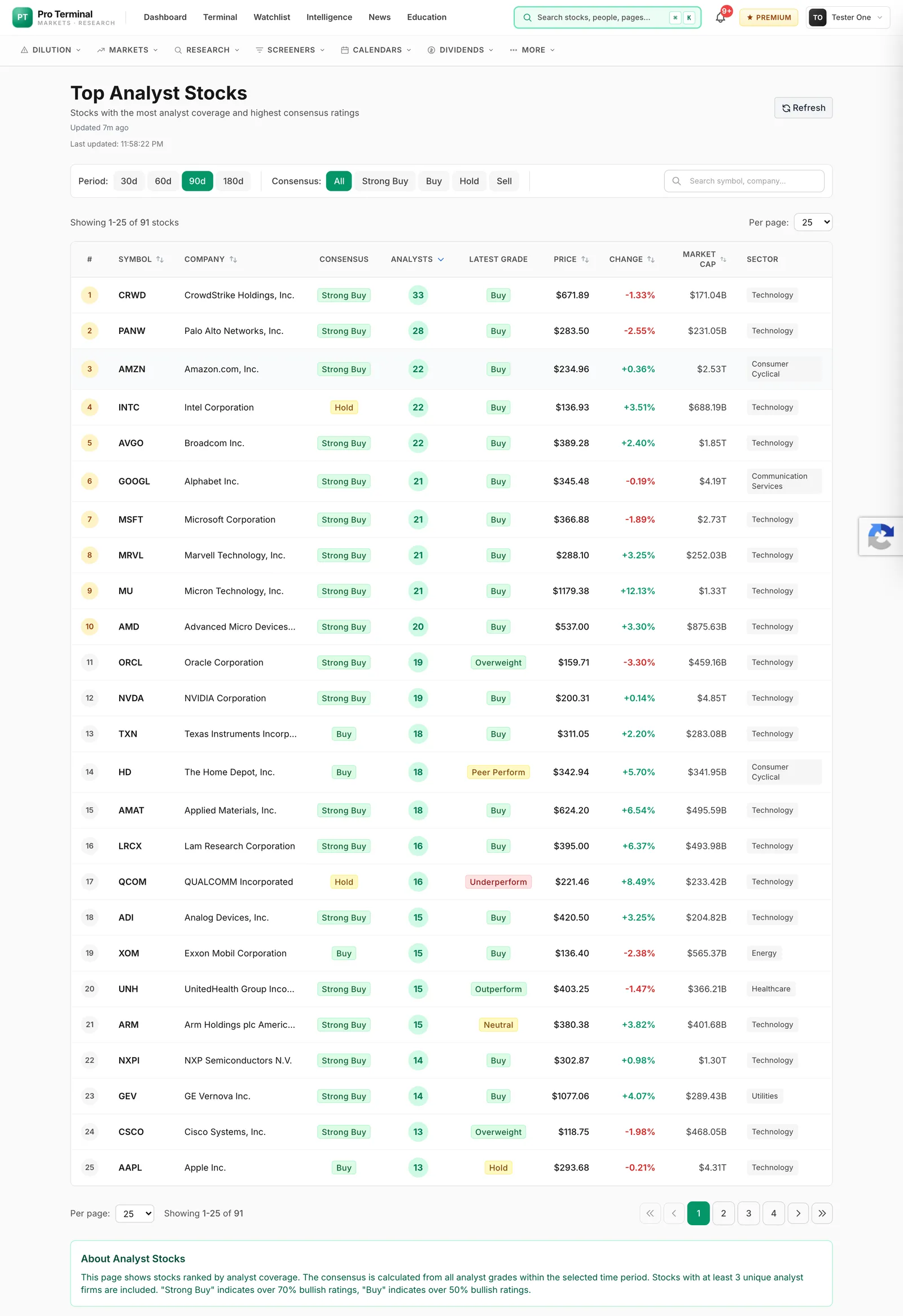This screenshot has width=903, height=1316.
Task: Open the notifications bell icon
Action: click(720, 17)
